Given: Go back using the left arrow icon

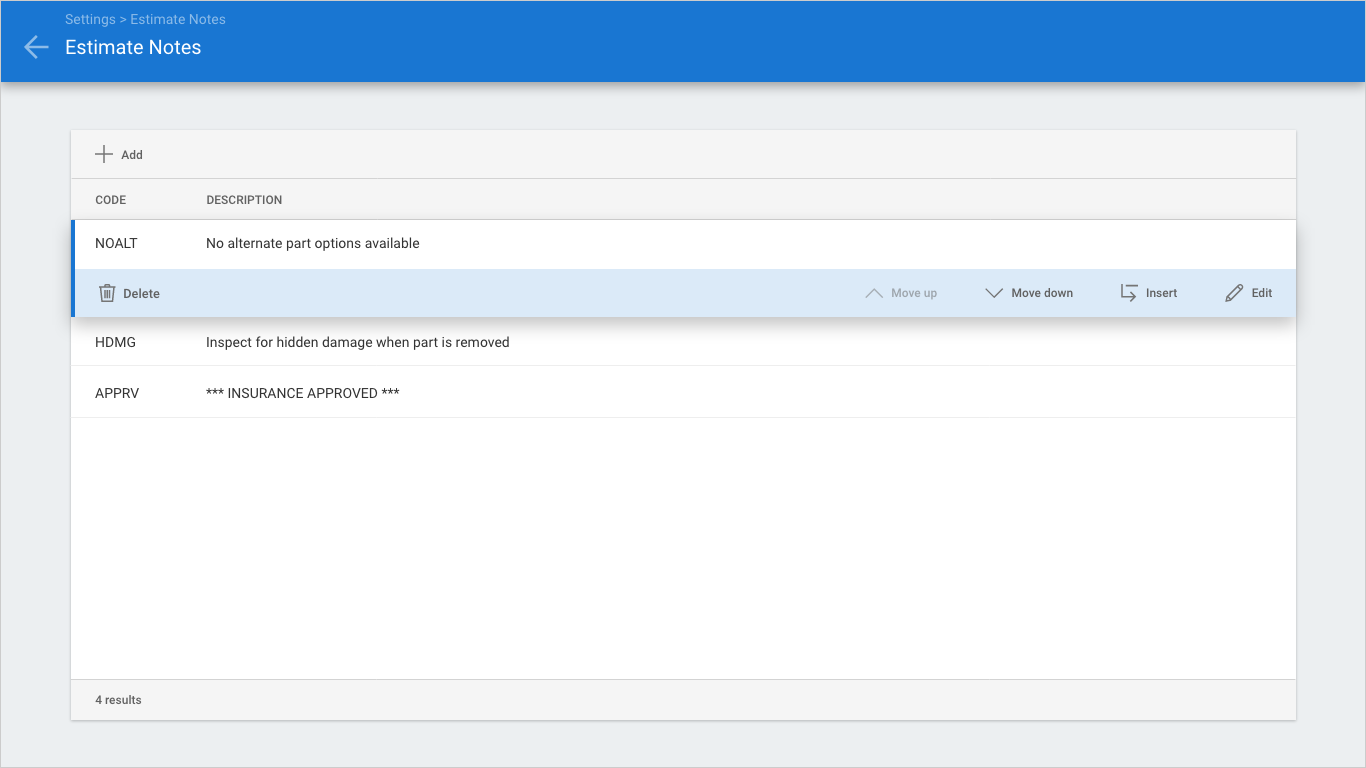Looking at the screenshot, I should coord(36,47).
